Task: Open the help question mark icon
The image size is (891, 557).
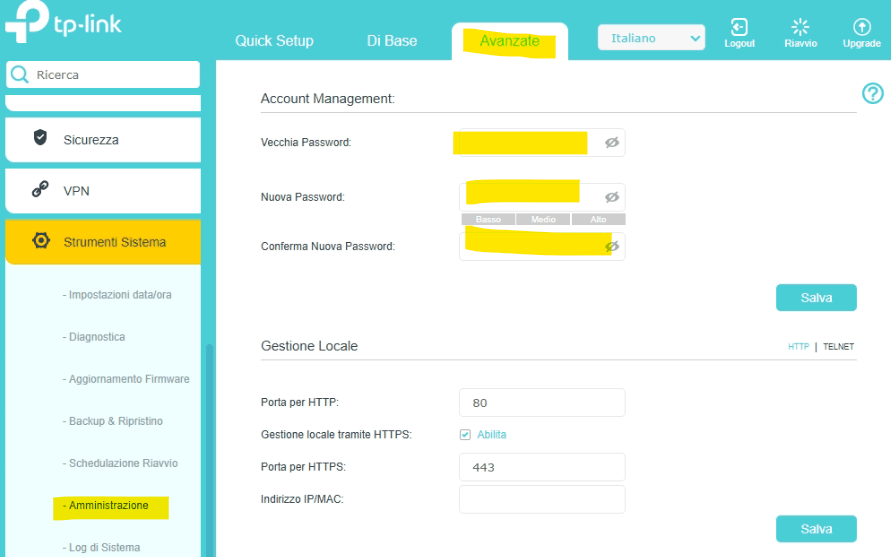Action: point(872,94)
